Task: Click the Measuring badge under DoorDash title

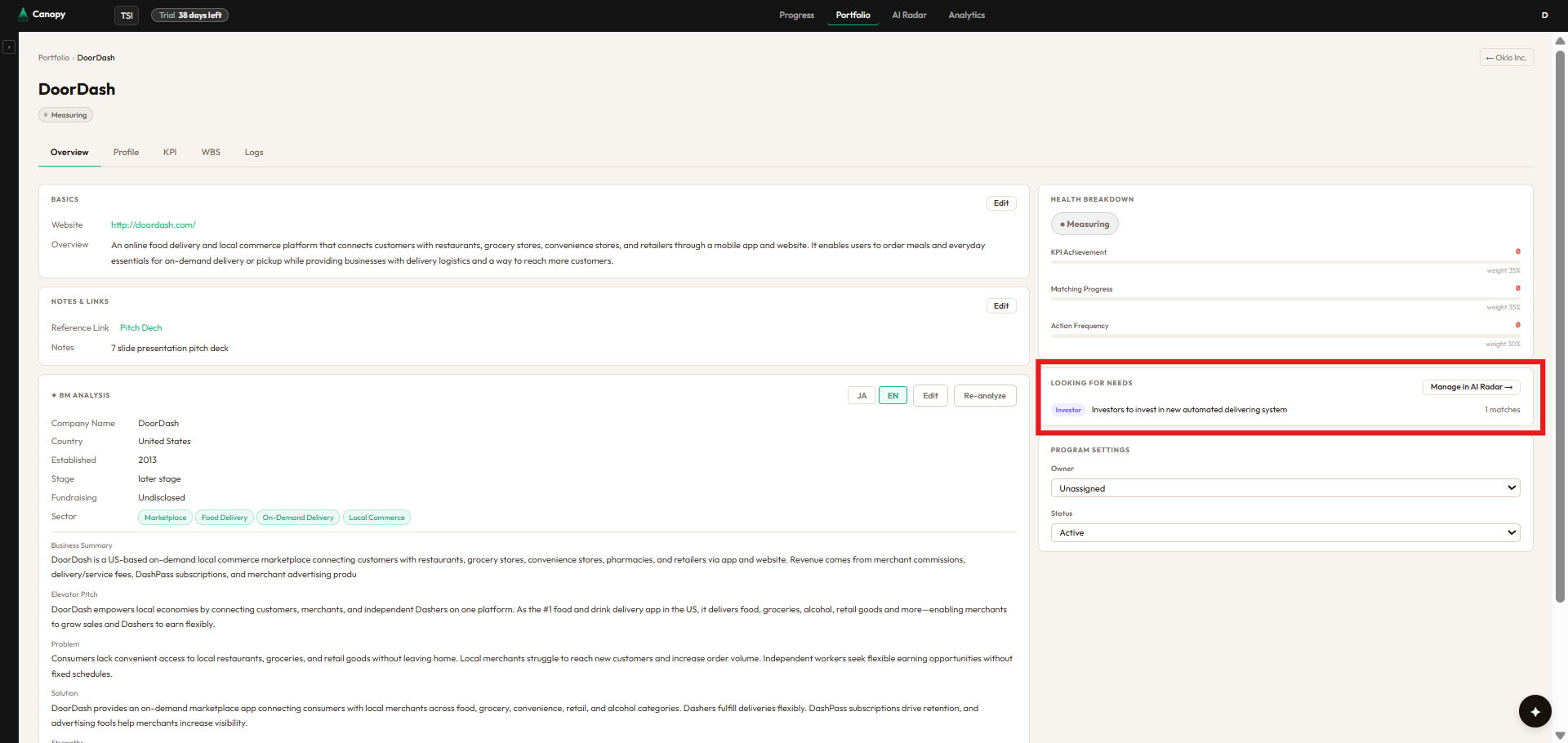Action: tap(65, 115)
